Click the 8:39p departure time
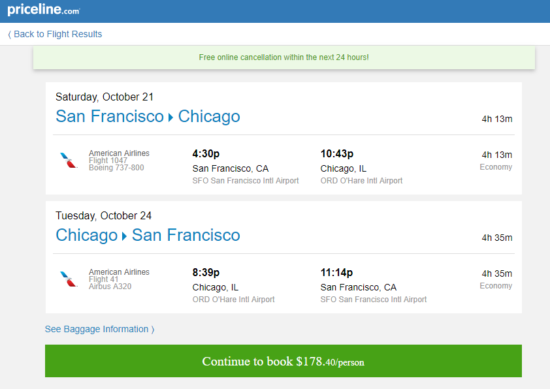This screenshot has width=550, height=389. [206, 273]
